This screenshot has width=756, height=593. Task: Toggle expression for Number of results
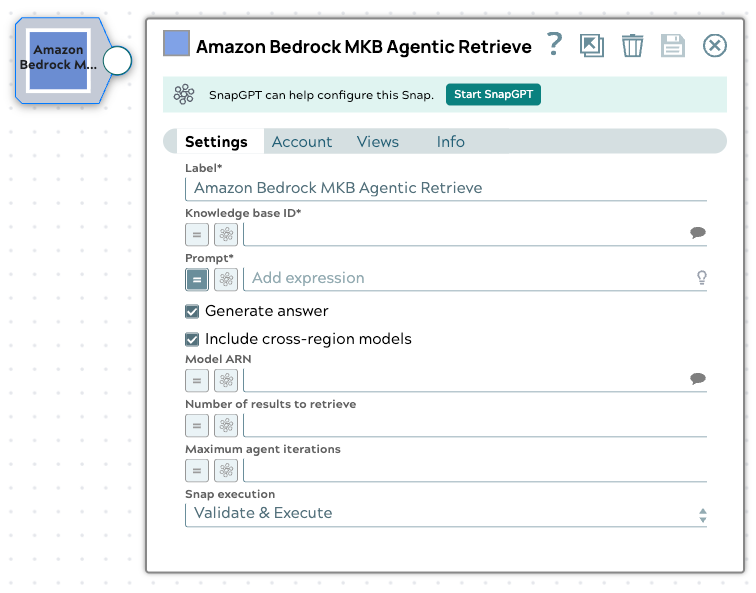[197, 426]
